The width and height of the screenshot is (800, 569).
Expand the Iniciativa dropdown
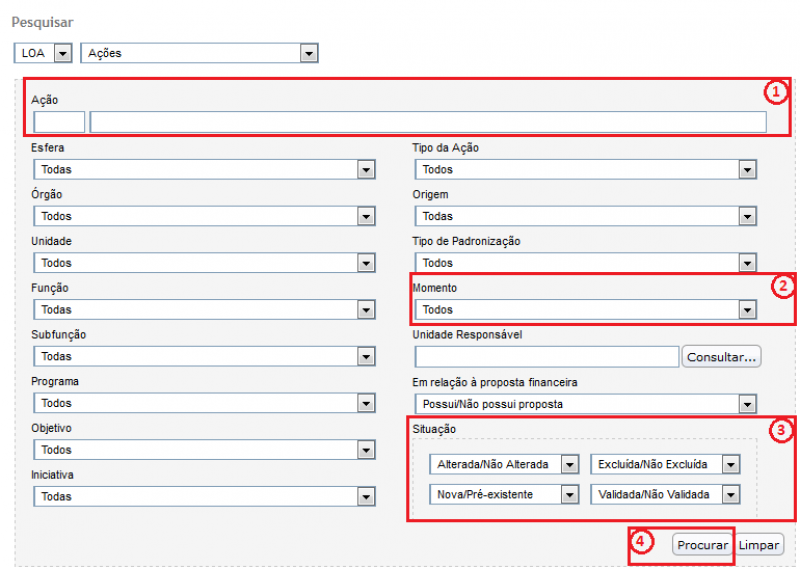click(204, 496)
